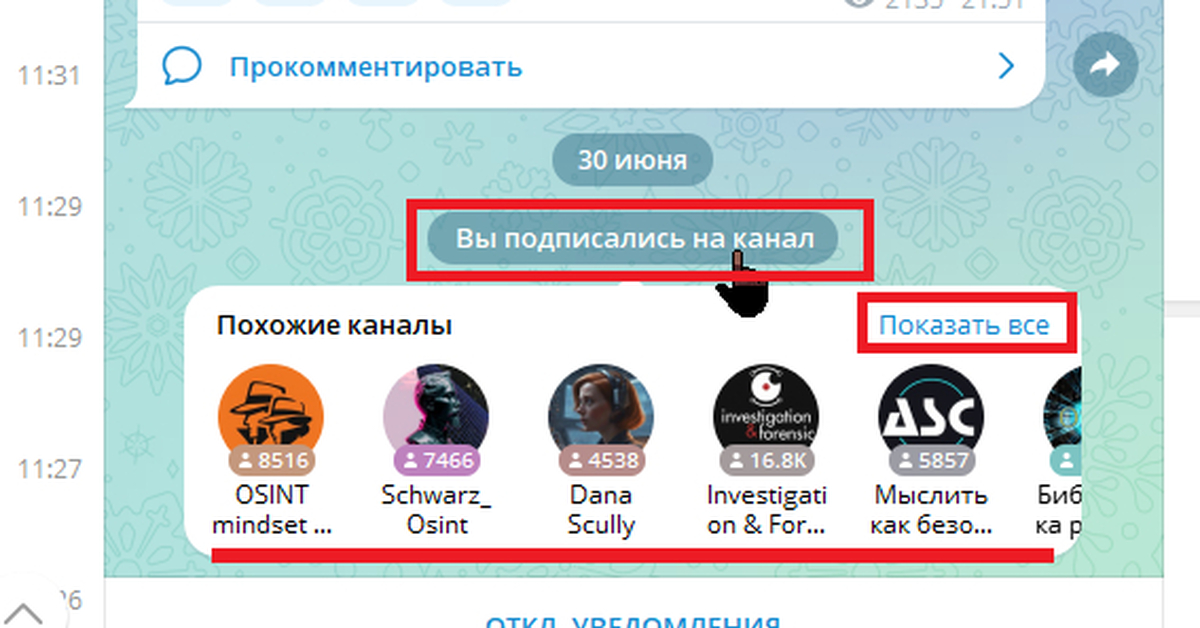
Task: Click the Прокомментировать link
Action: point(376,68)
